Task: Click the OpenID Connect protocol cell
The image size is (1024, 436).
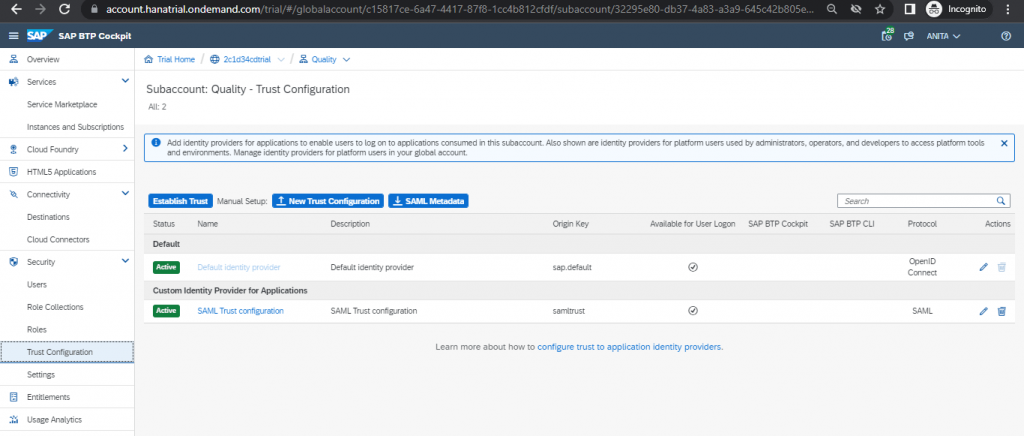Action: pyautogui.click(x=922, y=267)
